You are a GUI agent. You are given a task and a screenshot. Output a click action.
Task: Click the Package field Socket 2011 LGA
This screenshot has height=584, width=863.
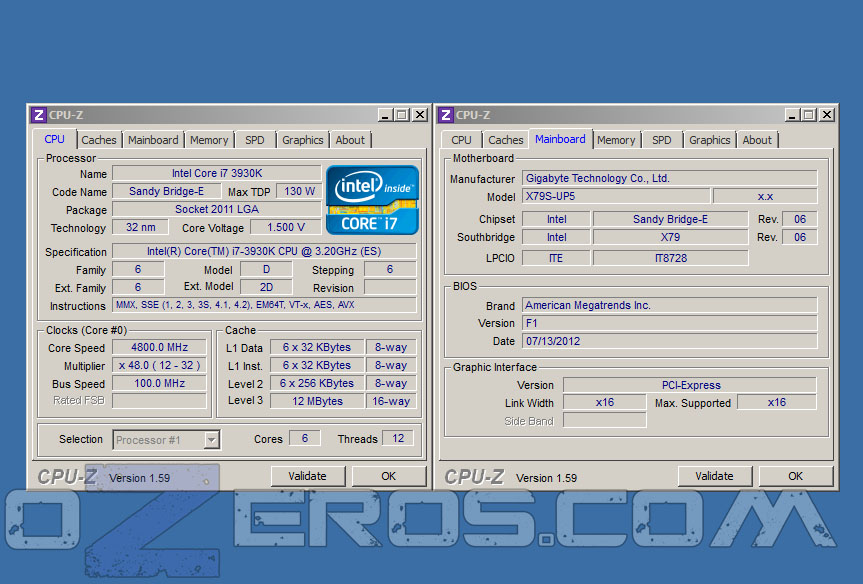(217, 209)
